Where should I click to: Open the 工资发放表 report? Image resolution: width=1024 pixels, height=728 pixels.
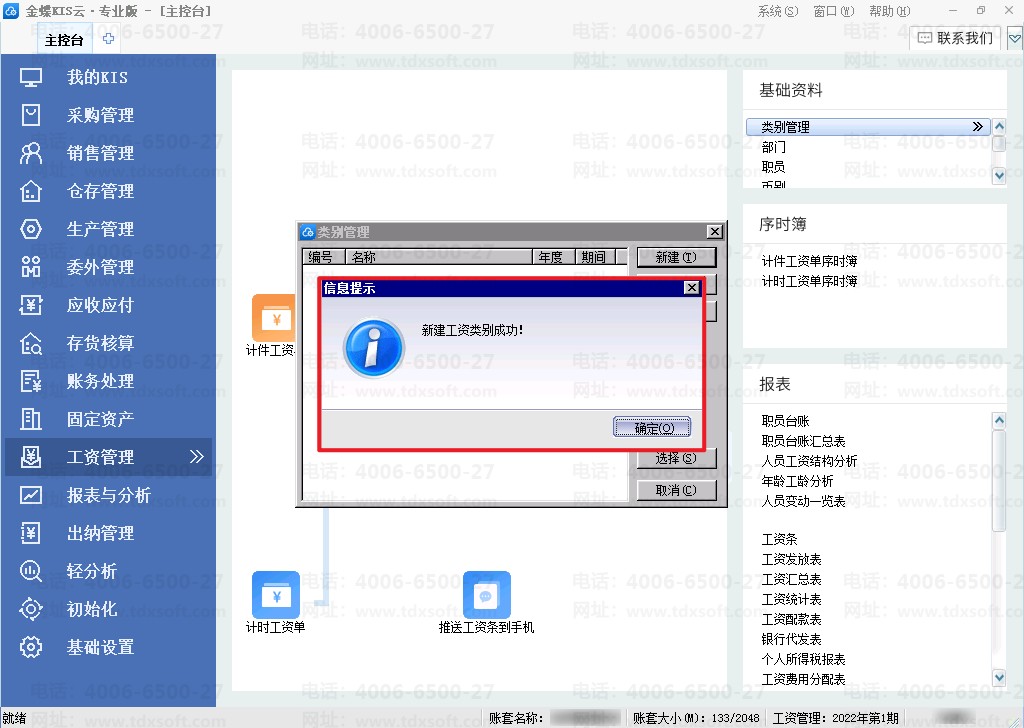(x=792, y=560)
